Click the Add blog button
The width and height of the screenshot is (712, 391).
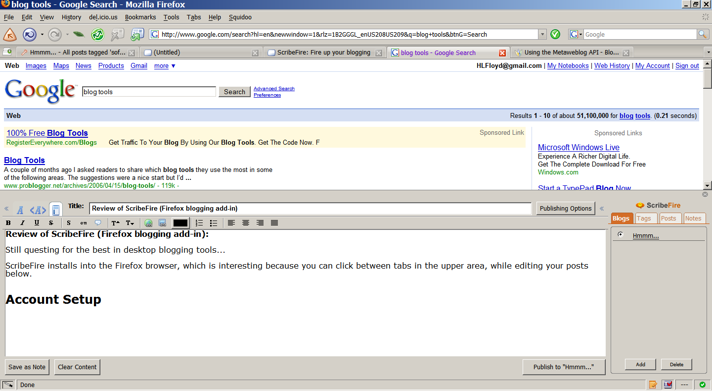coord(640,364)
